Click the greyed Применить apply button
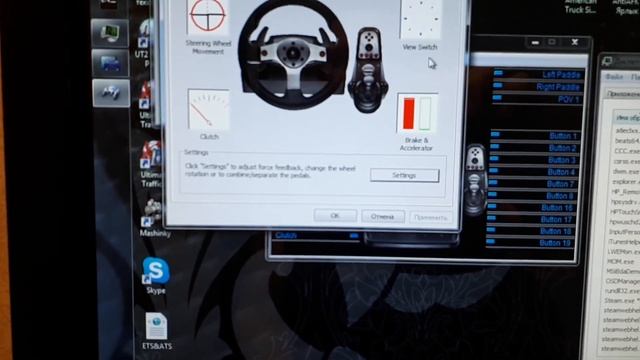 click(x=431, y=217)
